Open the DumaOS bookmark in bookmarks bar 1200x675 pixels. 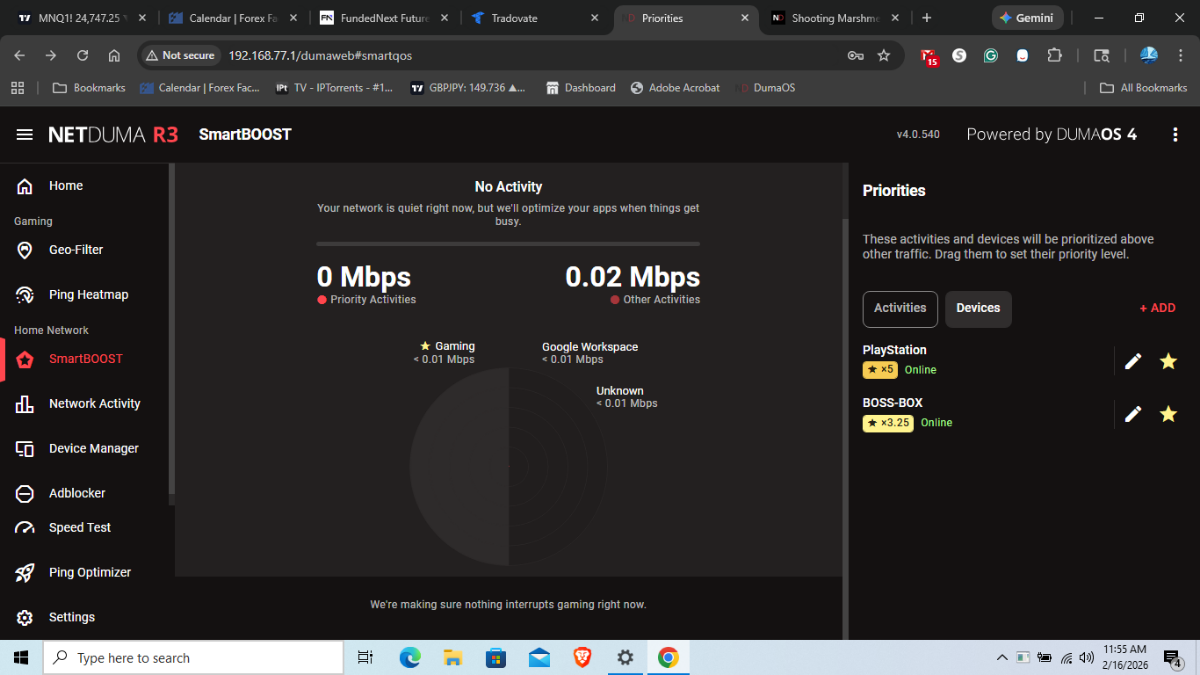coord(765,88)
